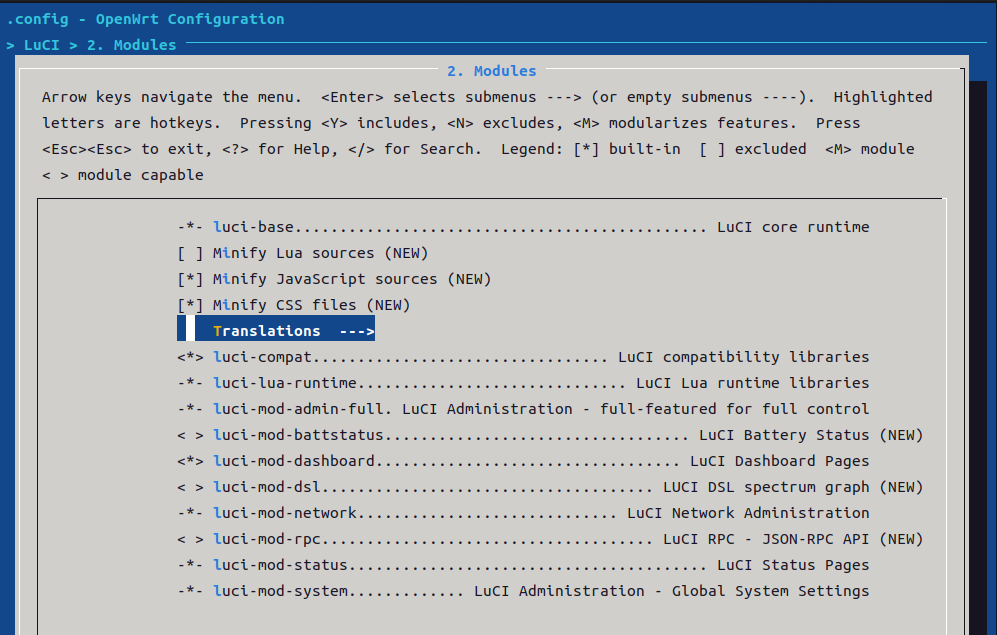The image size is (997, 635).
Task: Select the luci-lua-runtime row
Action: click(523, 383)
